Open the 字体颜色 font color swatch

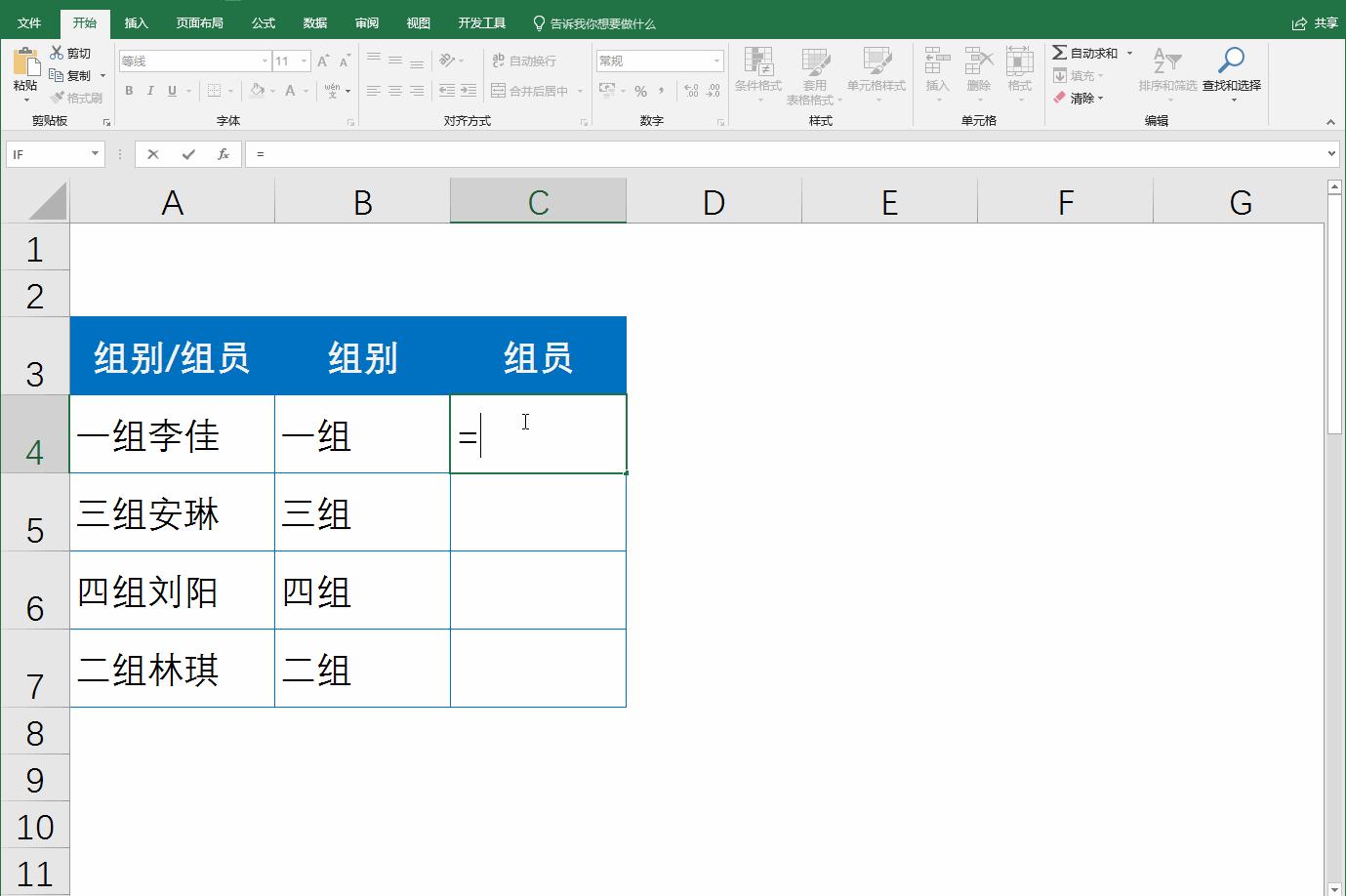point(290,90)
